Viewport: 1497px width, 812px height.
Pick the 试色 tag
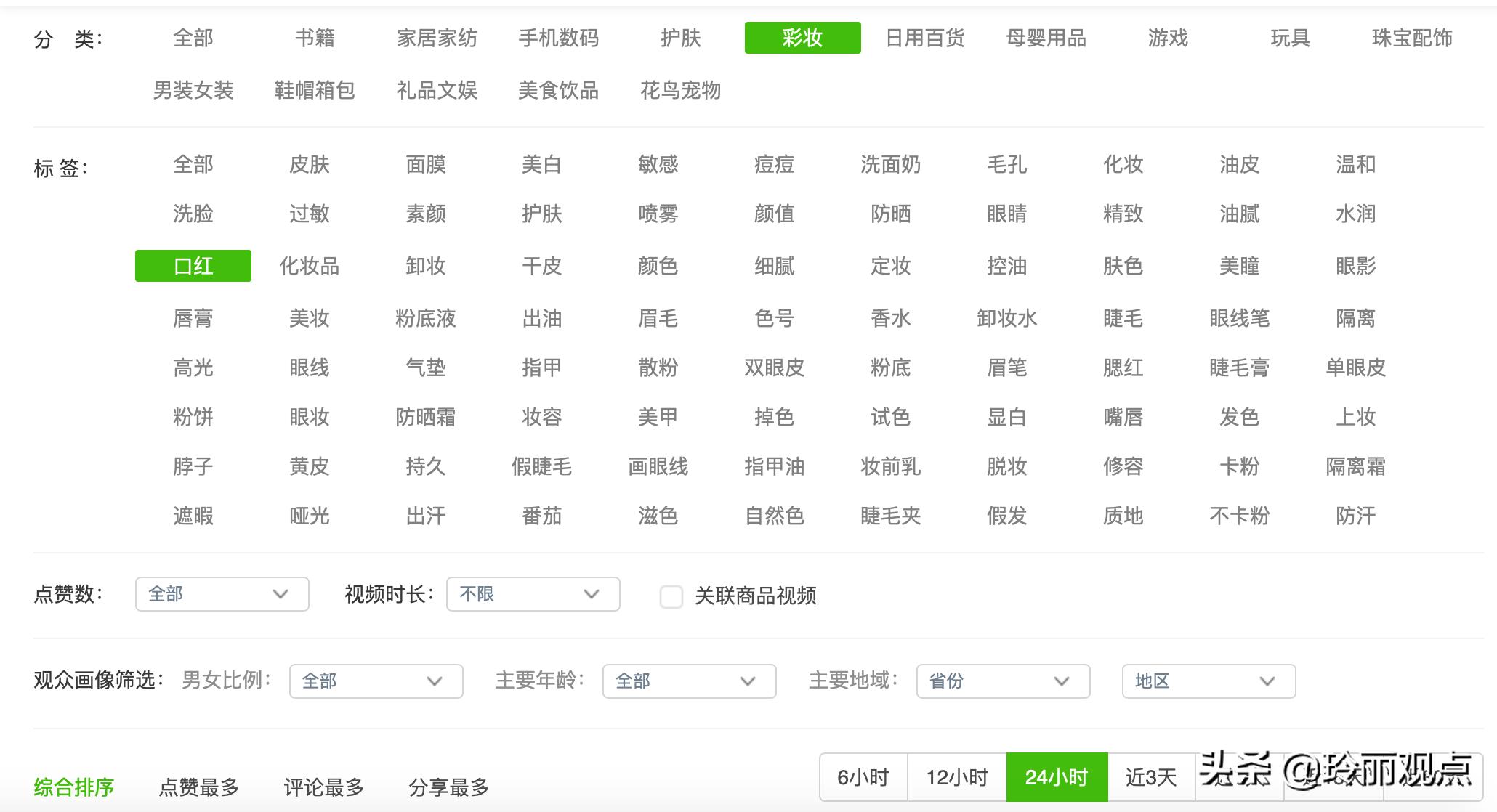tap(891, 417)
